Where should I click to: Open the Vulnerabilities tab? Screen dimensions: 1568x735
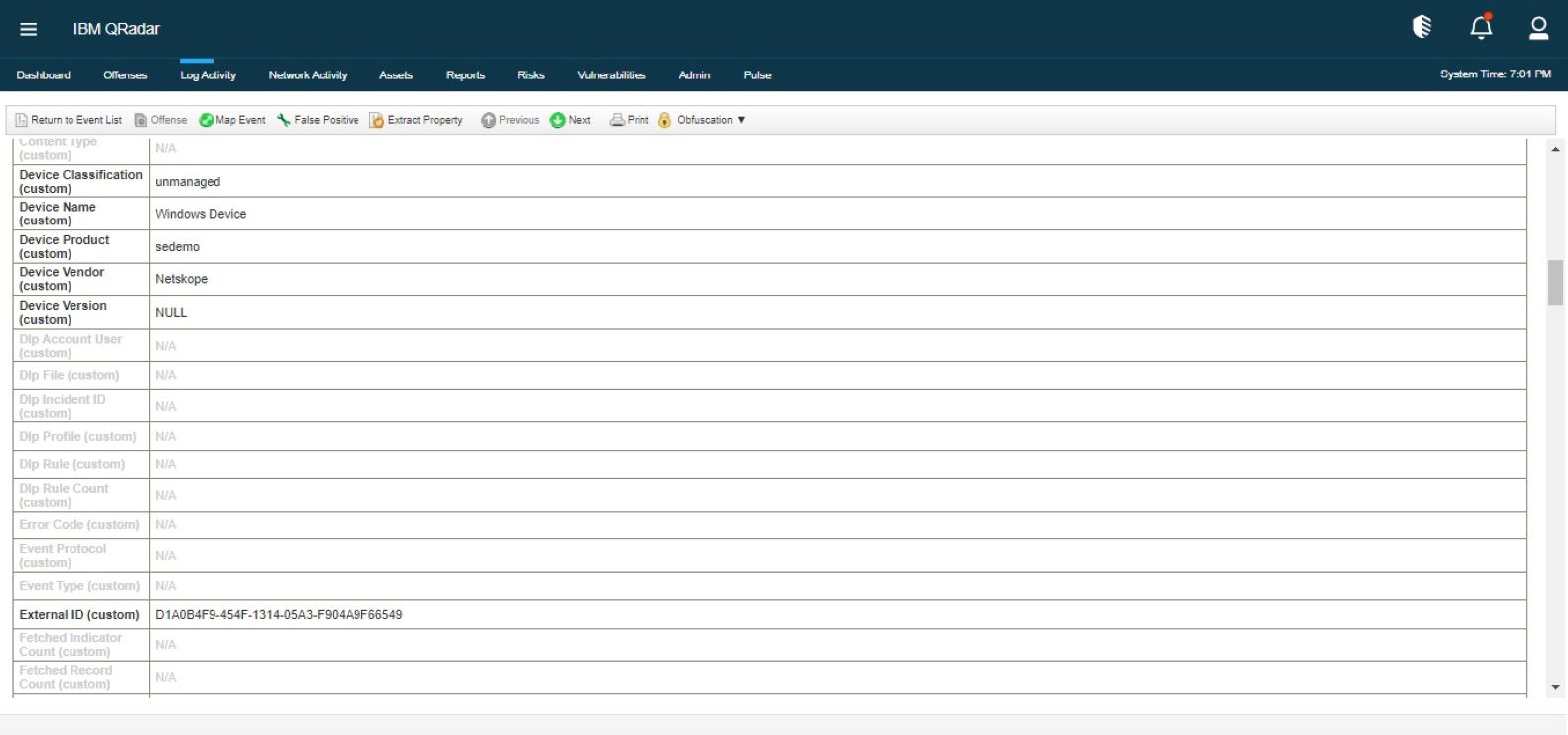pos(612,75)
